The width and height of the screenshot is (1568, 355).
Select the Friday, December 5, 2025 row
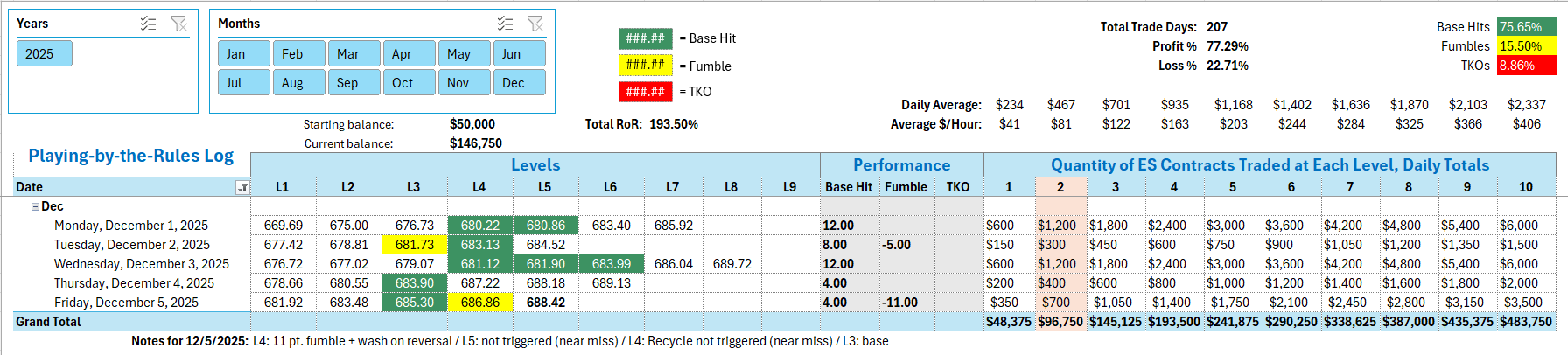[126, 303]
